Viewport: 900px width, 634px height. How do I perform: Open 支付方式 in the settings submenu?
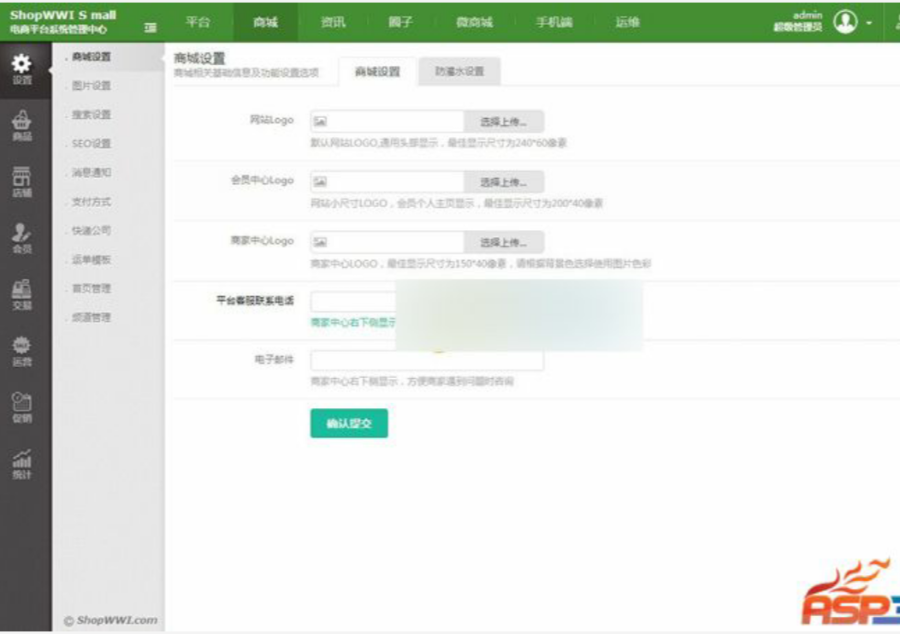(x=91, y=201)
